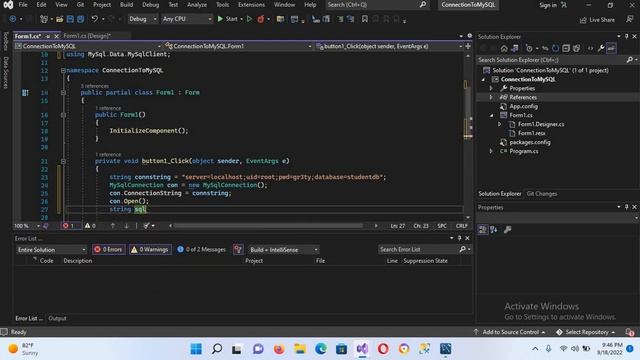Viewport: 640px width, 360px height.
Task: Click Categorized icon in Properties panel
Action: 482,230
